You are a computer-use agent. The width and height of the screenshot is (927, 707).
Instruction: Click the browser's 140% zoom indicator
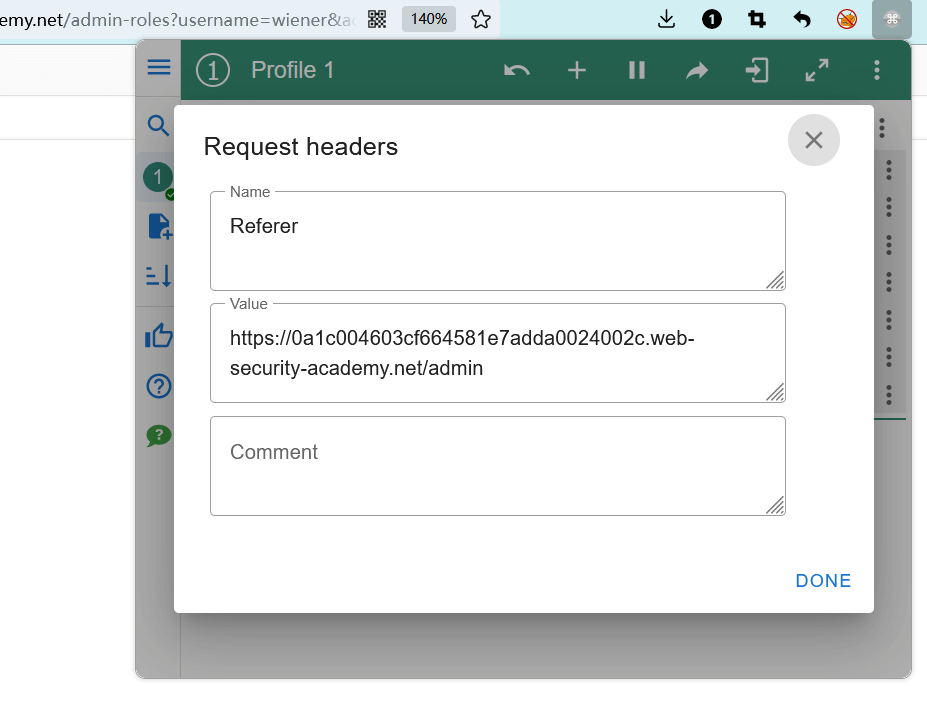429,19
